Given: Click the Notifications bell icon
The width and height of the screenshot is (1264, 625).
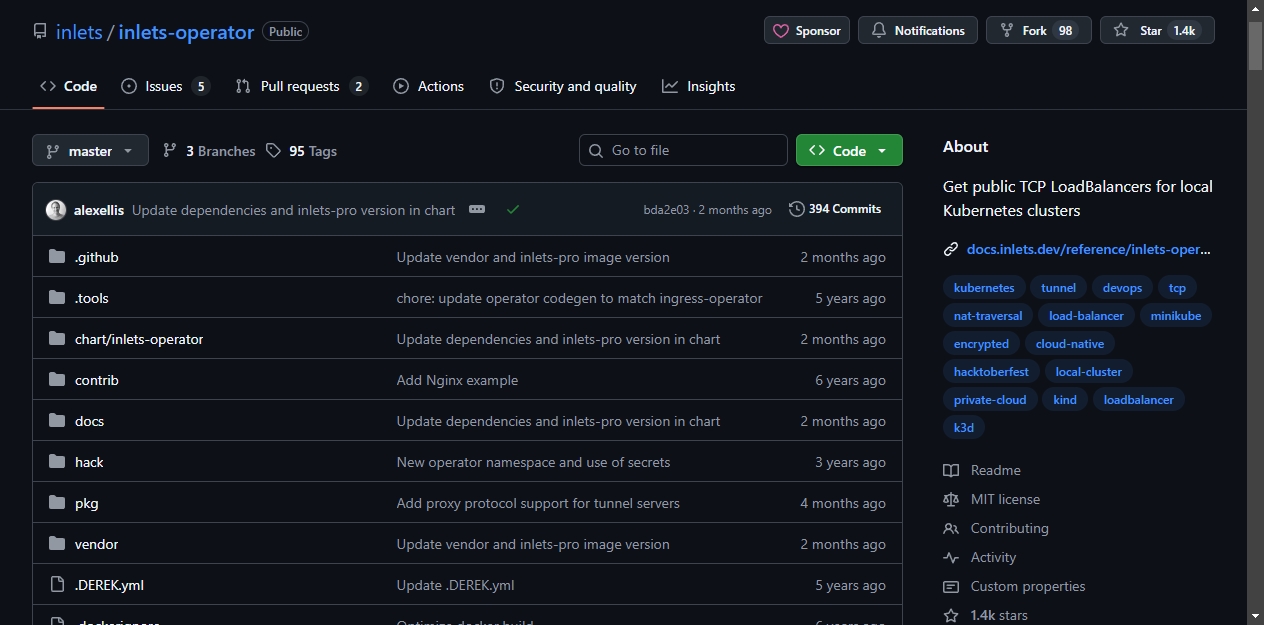Looking at the screenshot, I should [879, 31].
